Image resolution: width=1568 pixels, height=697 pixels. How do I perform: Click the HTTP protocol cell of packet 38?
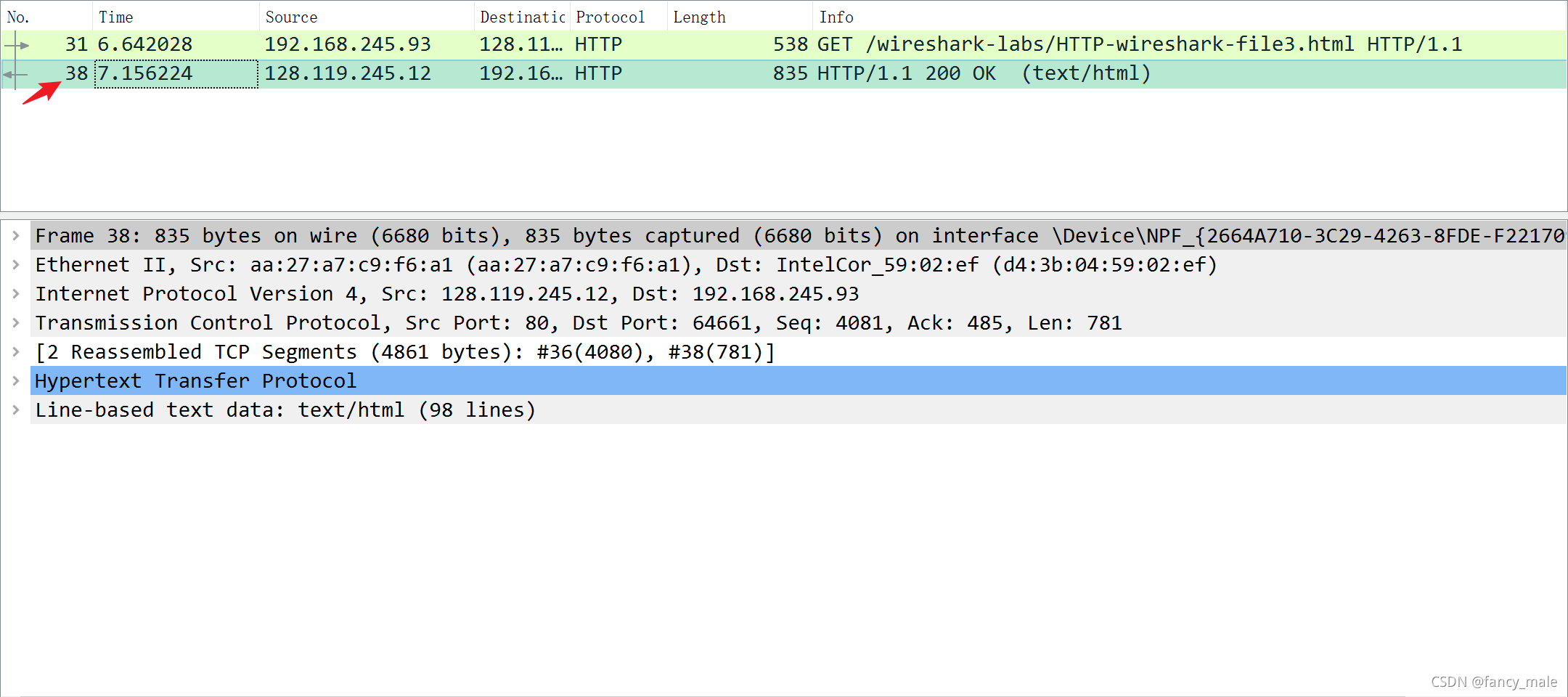598,74
